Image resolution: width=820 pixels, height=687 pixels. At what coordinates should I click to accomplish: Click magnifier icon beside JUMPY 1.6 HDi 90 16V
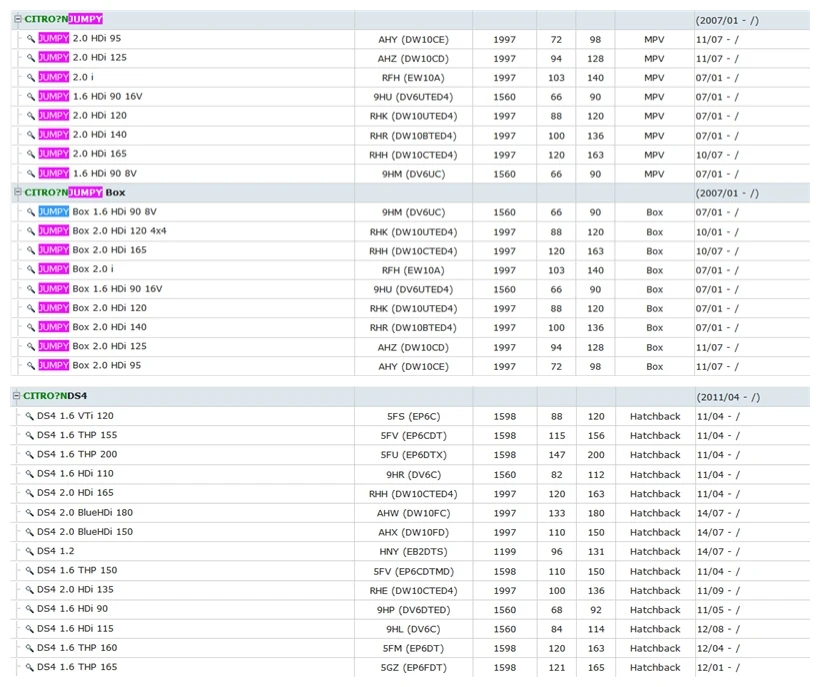[x=31, y=97]
